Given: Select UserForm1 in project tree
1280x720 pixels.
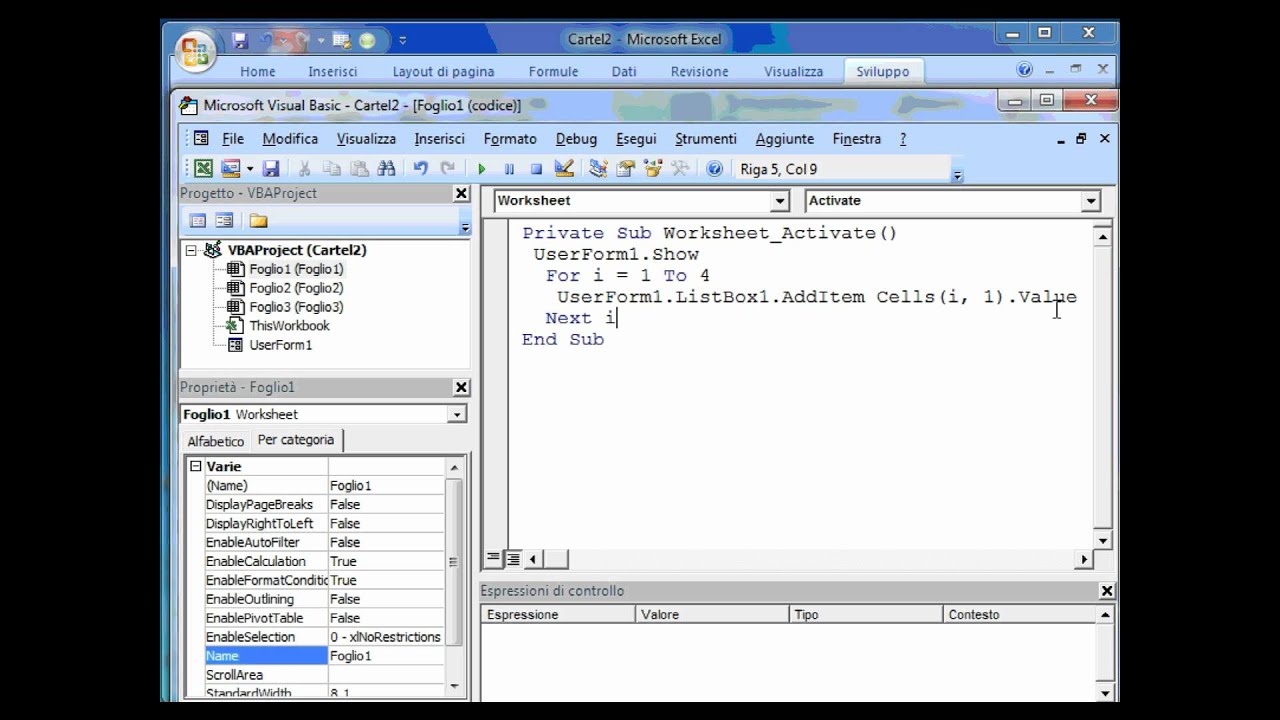Looking at the screenshot, I should 281,345.
